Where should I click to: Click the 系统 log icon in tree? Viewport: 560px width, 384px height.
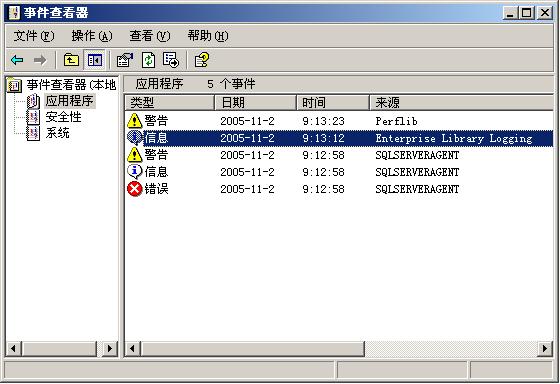click(33, 133)
